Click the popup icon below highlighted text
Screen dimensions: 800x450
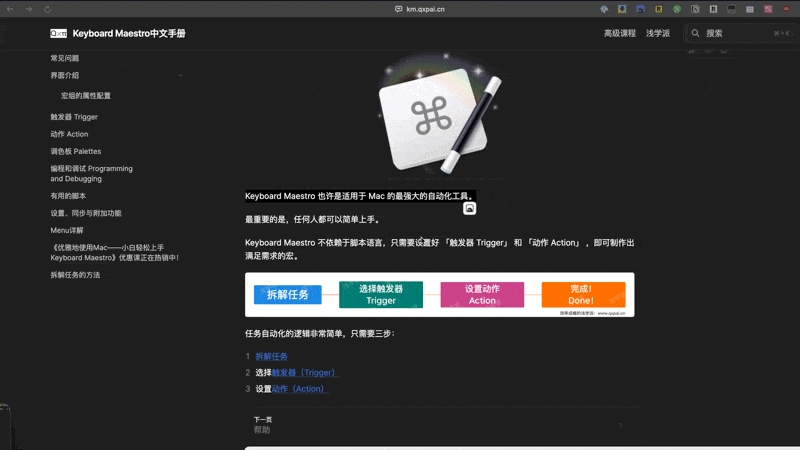pyautogui.click(x=469, y=208)
